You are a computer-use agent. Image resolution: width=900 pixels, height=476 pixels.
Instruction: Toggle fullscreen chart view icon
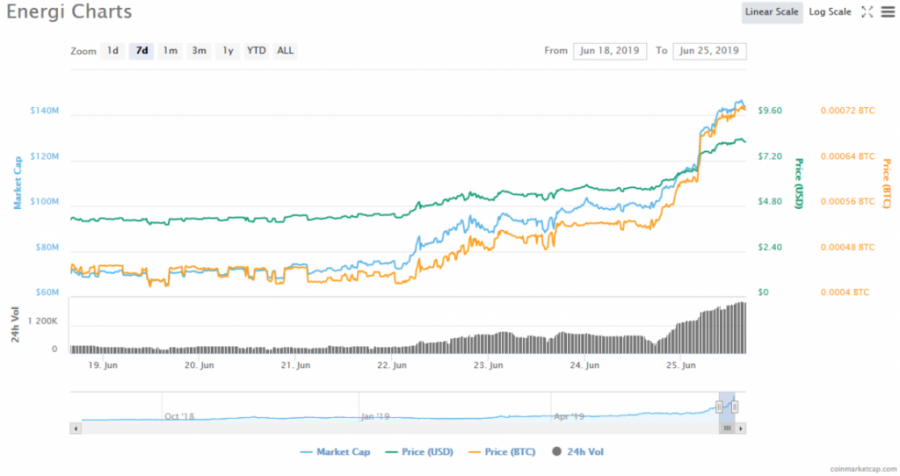point(867,12)
